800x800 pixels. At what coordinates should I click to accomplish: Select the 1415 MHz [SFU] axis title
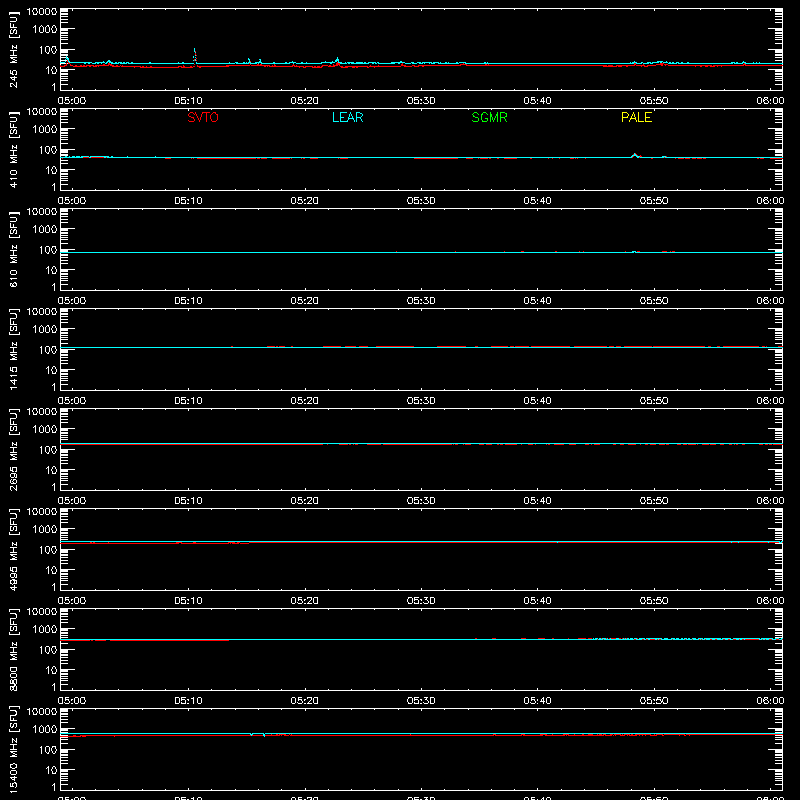pyautogui.click(x=14, y=349)
